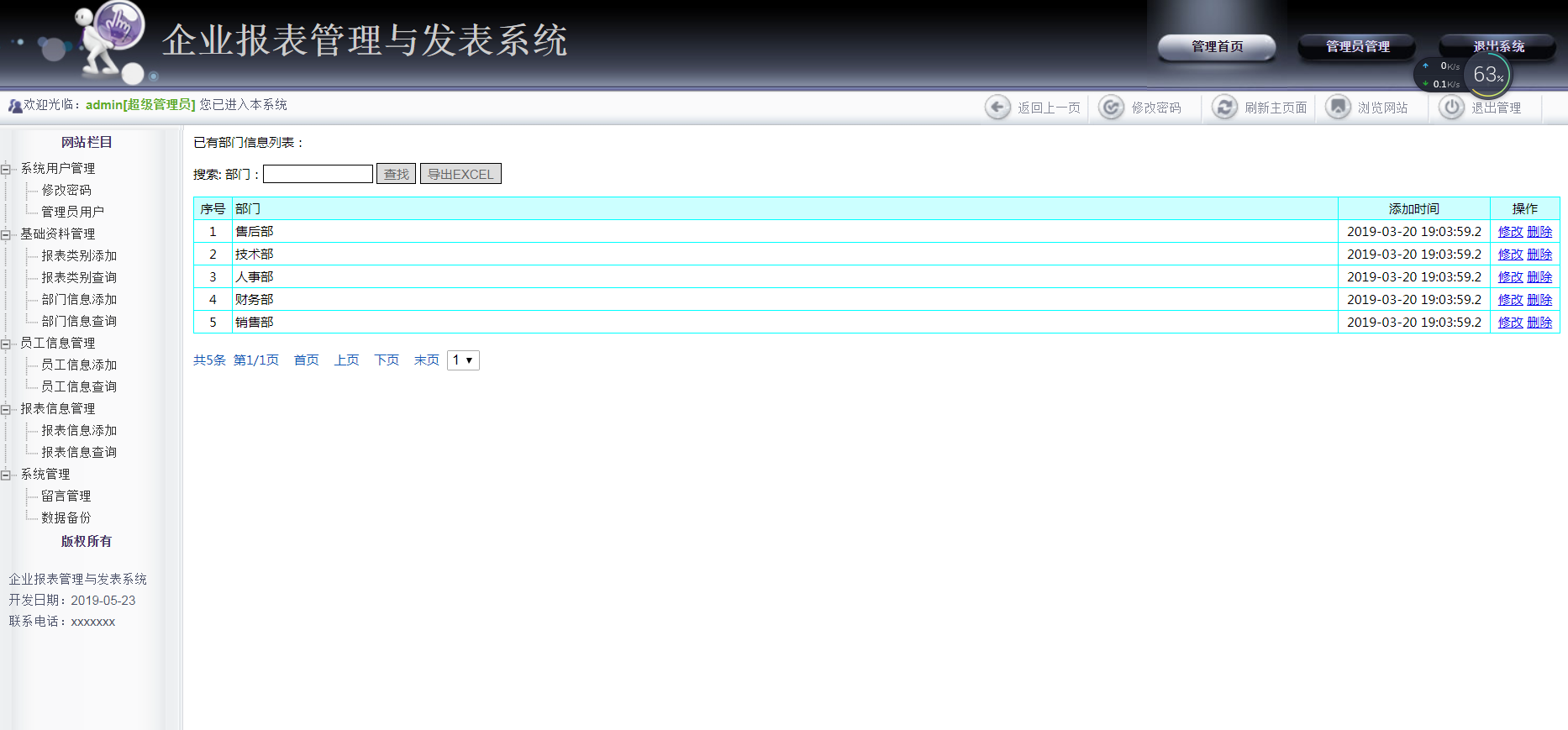Collapse the 系统用户管理 tree node

(x=6, y=169)
